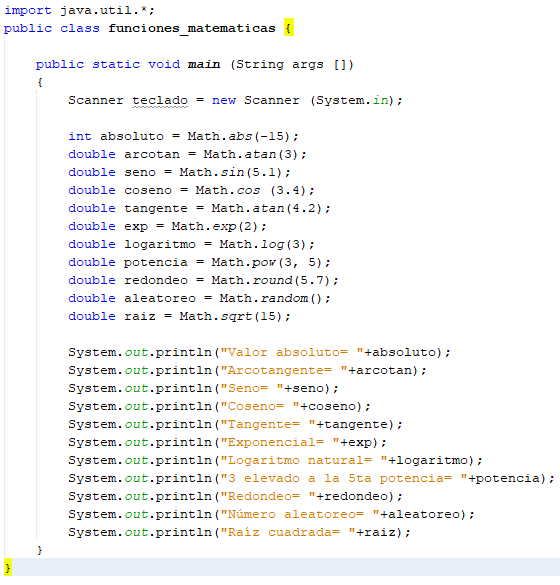Click the string "Número aleatoreo= "
560x585 pixels.
pyautogui.click(x=300, y=514)
